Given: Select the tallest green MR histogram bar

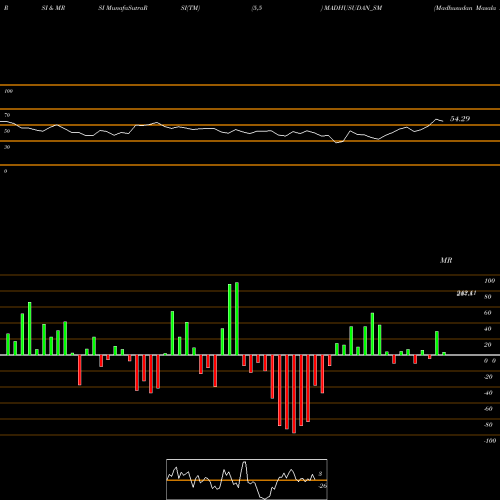Looking at the screenshot, I should 237,319.
